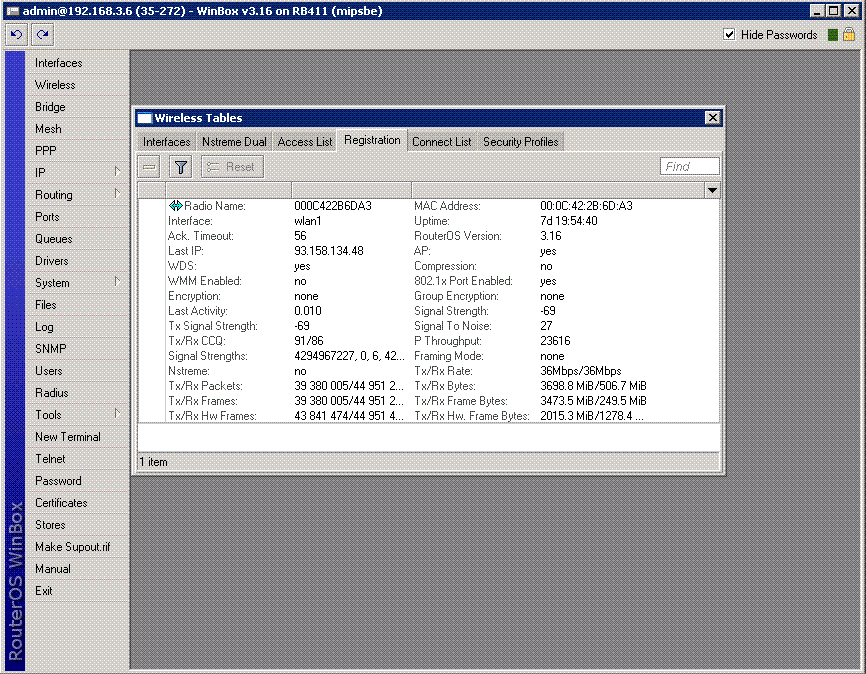Select the Interfaces sidebar menu item

click(x=59, y=63)
